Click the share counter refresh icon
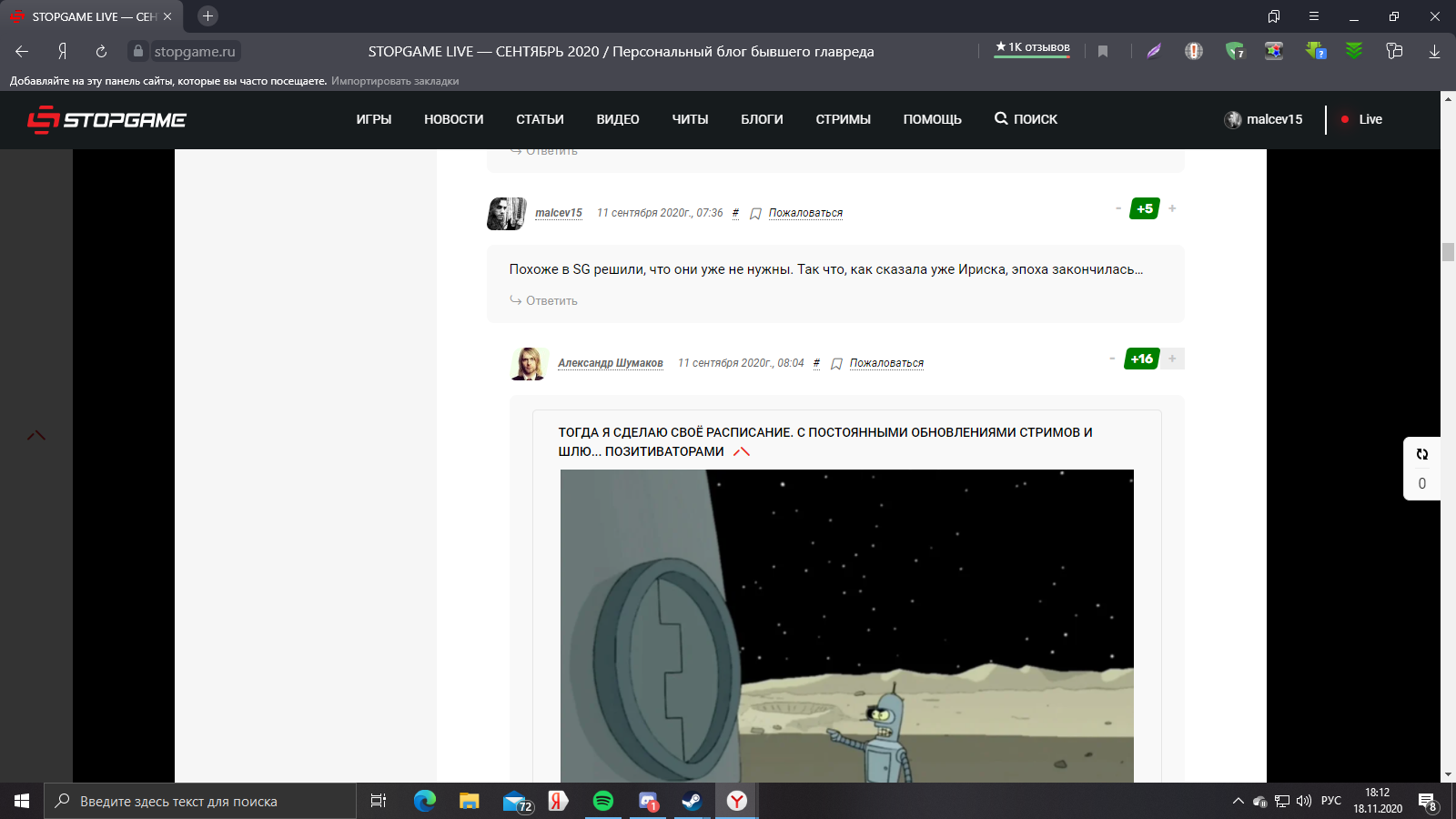Screen dimensions: 1456x819 (x=1422, y=454)
